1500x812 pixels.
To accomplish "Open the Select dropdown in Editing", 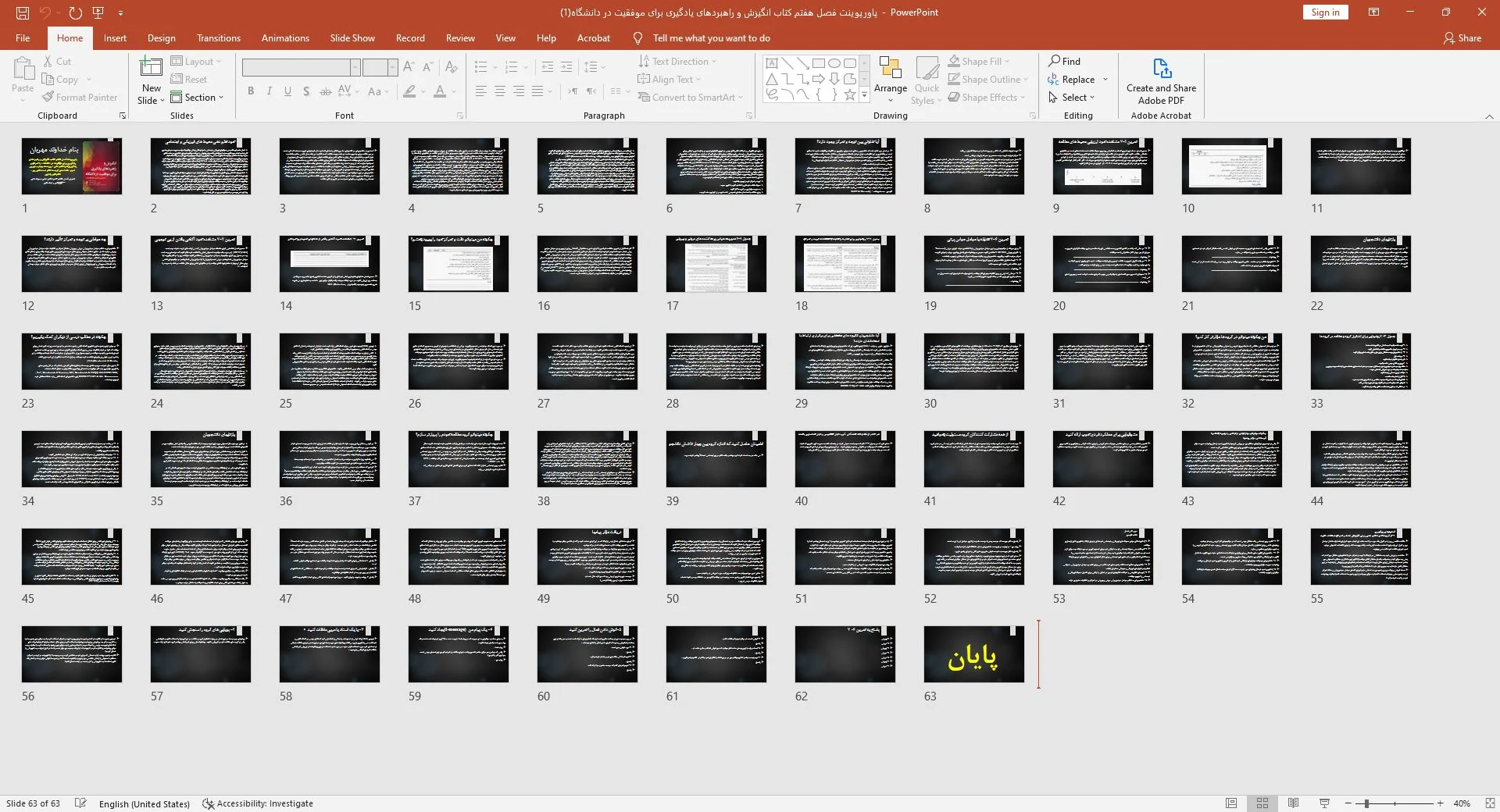I will click(x=1072, y=98).
